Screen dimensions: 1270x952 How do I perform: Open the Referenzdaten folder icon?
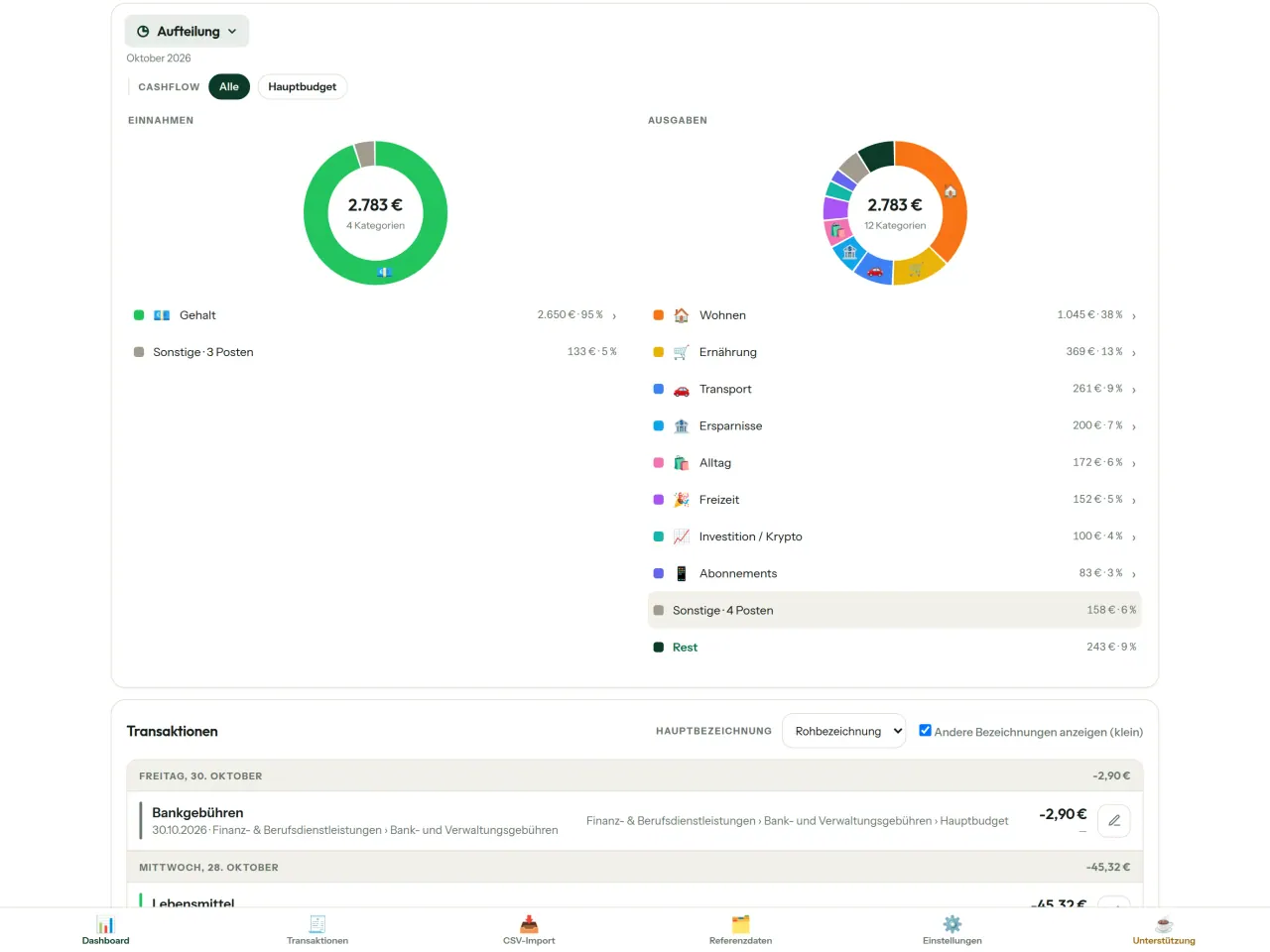[740, 924]
